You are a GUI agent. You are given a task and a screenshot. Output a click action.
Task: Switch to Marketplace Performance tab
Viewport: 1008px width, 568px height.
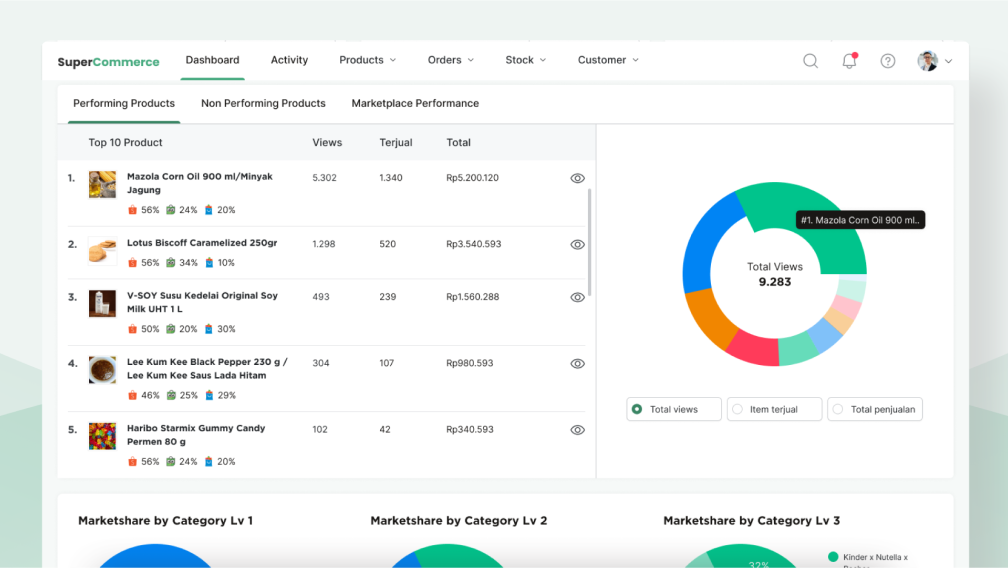(x=415, y=103)
